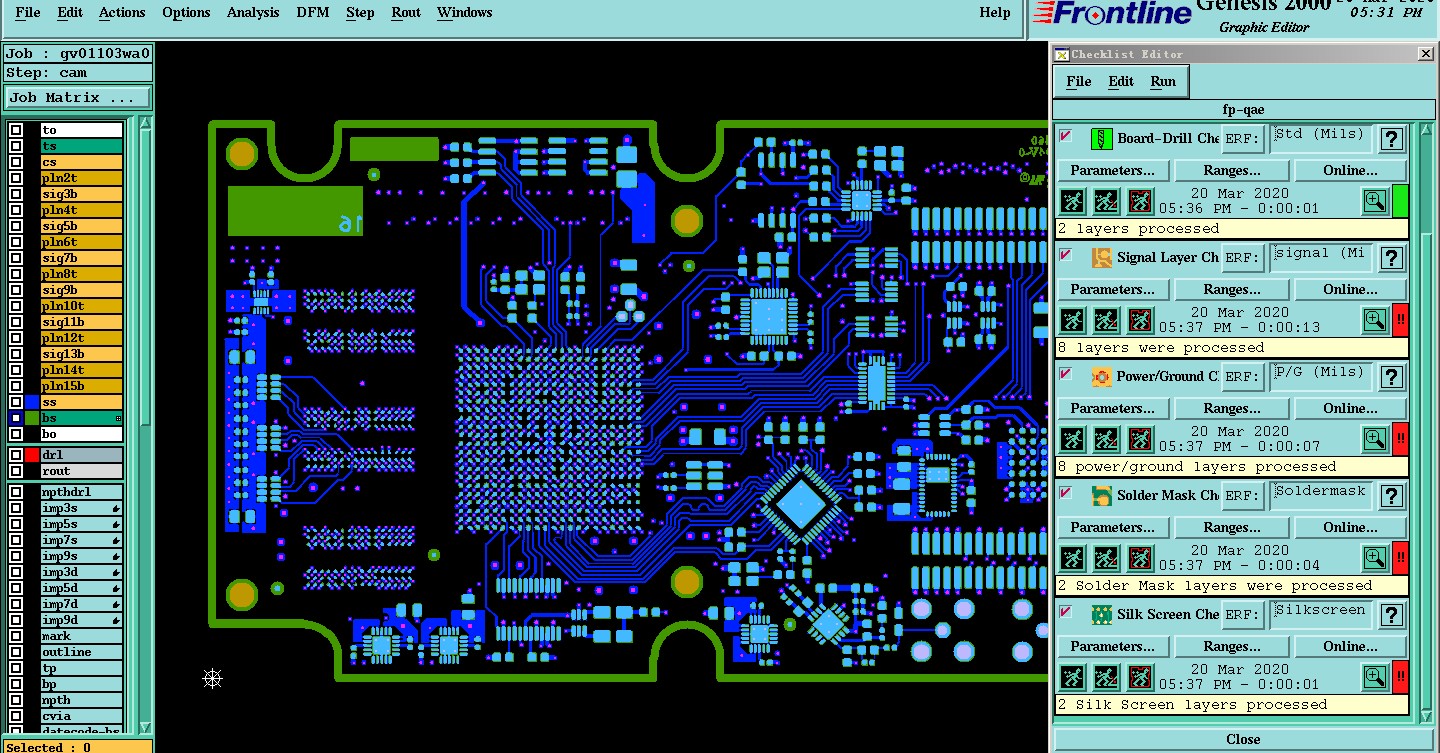Viewport: 1440px width, 753px height.
Task: Open help for Solder Mask check
Action: tap(1391, 496)
